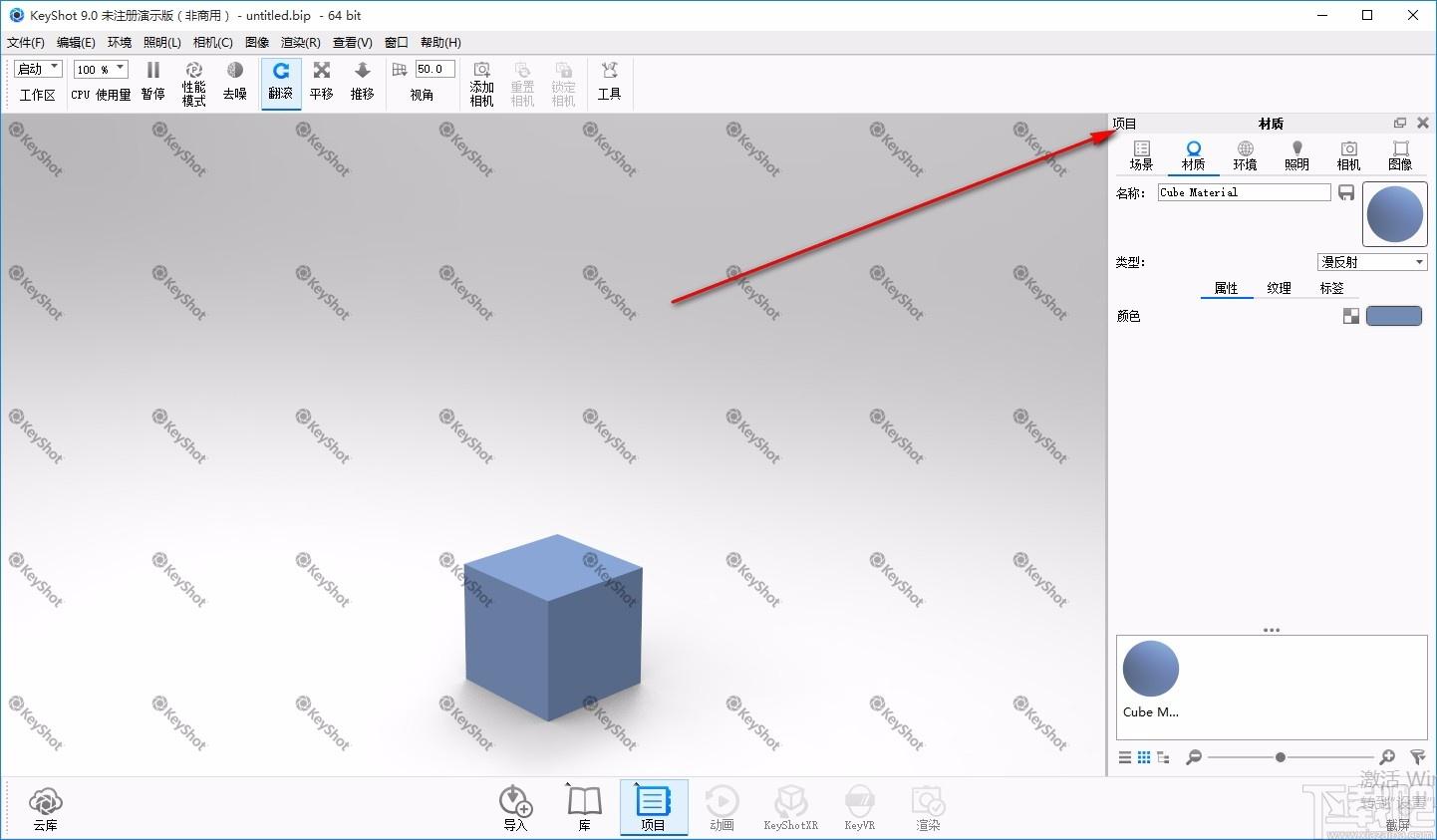Select the 纹理 textures sub-tab
This screenshot has height=840, width=1437.
coord(1280,288)
